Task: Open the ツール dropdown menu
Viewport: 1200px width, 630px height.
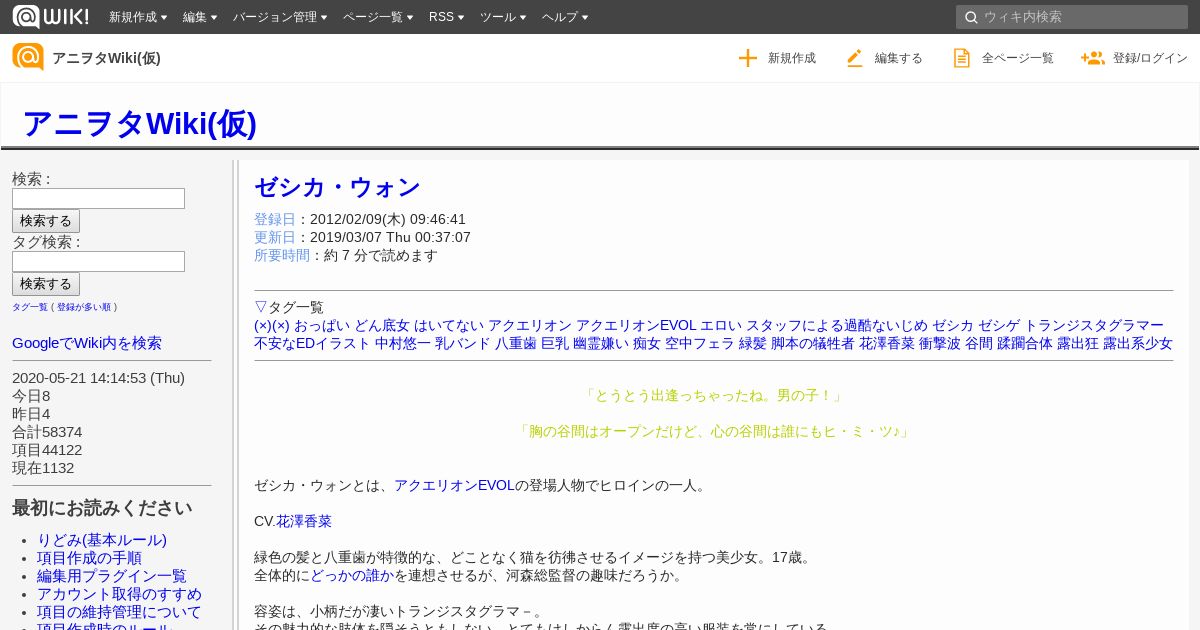Action: click(x=503, y=17)
